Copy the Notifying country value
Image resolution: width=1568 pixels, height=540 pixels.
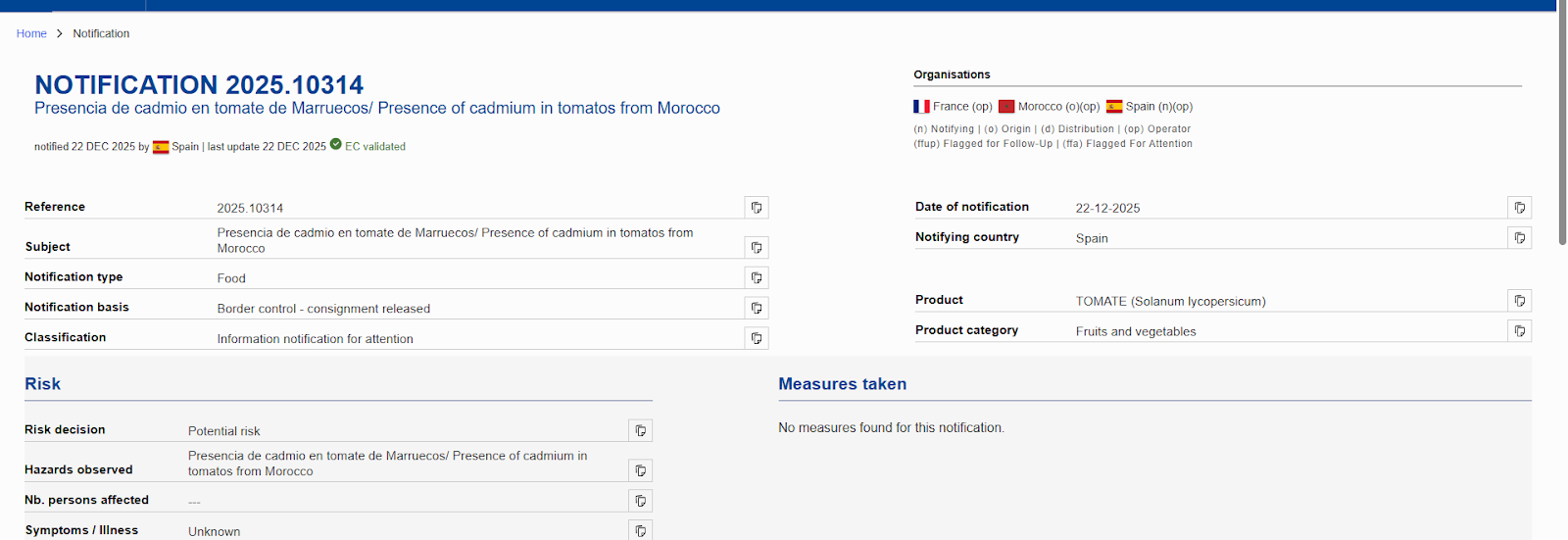pyautogui.click(x=1520, y=238)
